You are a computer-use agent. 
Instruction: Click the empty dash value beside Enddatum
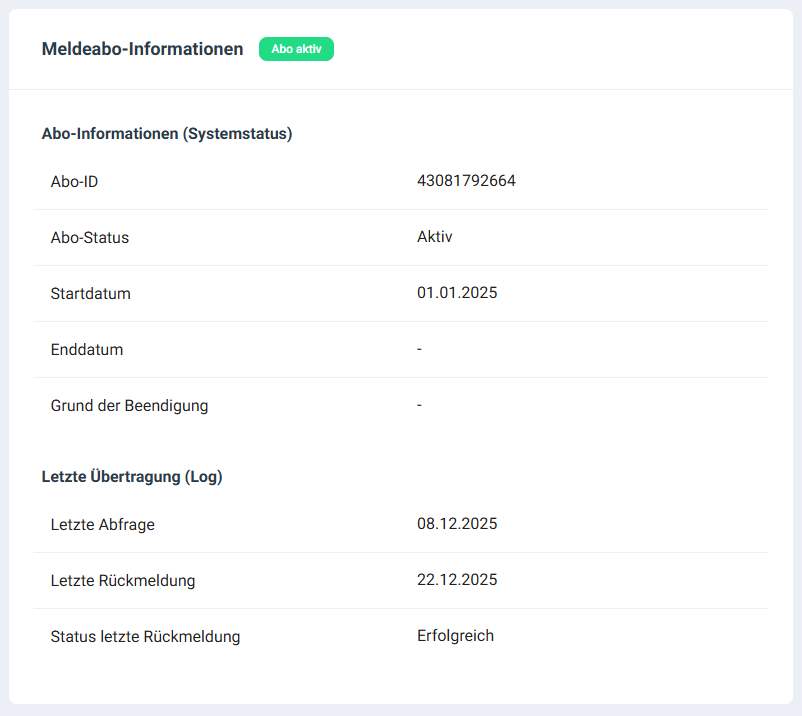coord(420,349)
